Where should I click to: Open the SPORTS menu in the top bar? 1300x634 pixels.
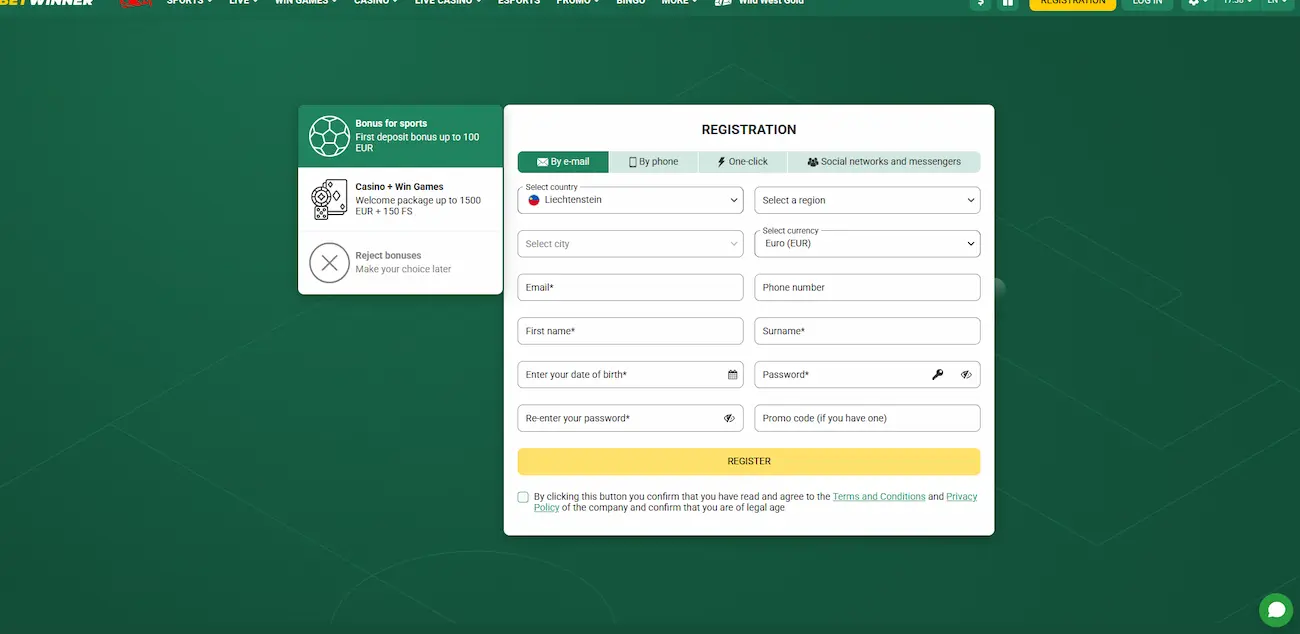click(x=189, y=3)
